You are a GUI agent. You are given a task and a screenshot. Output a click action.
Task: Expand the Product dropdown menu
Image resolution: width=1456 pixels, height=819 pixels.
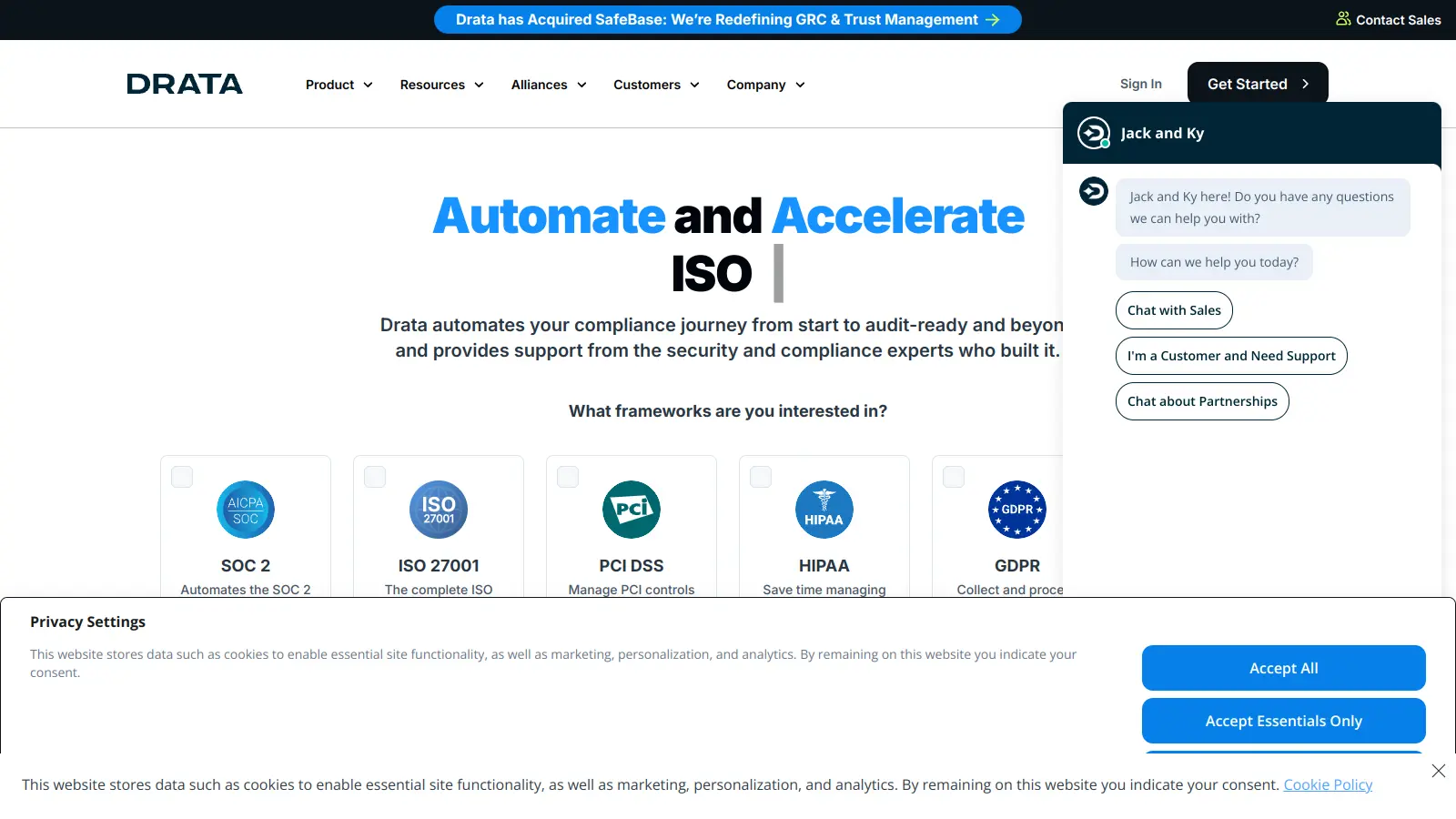click(x=339, y=85)
